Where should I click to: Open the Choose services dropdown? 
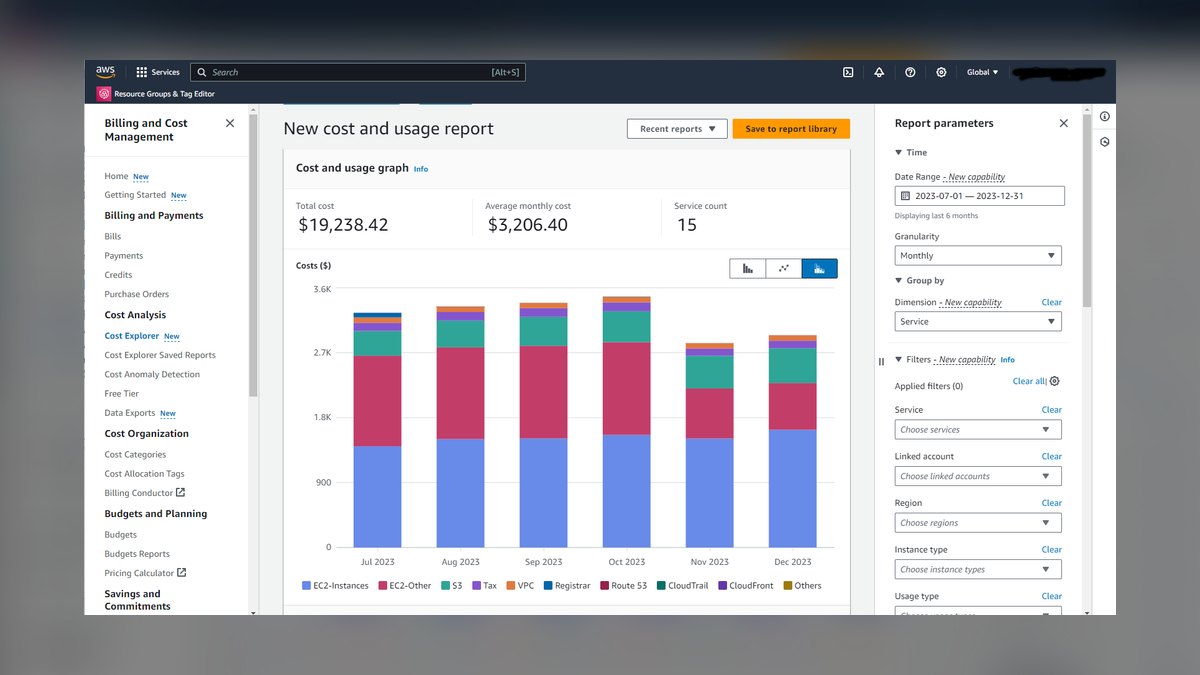coord(978,430)
